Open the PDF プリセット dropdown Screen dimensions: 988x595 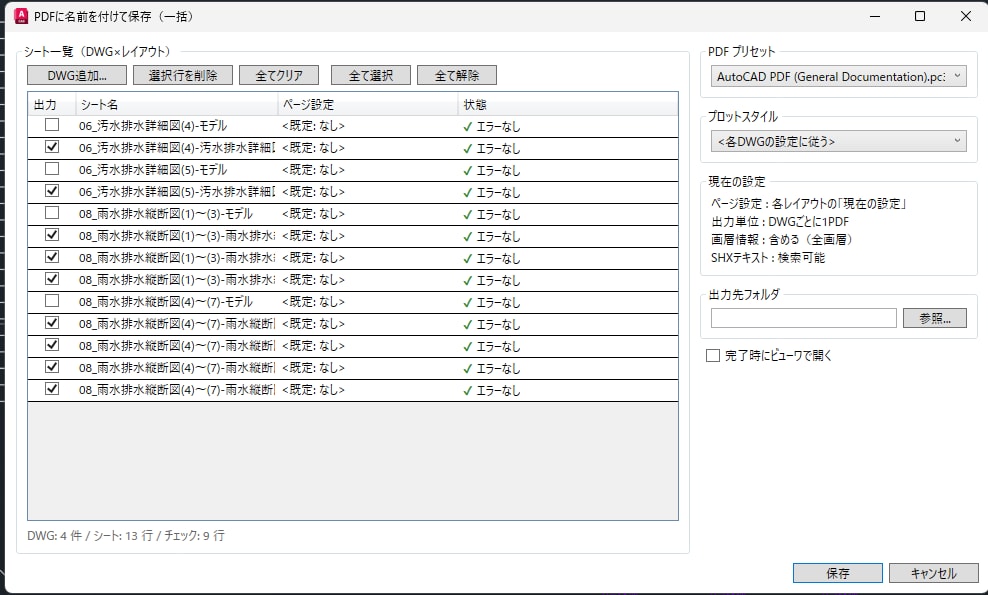[x=839, y=77]
